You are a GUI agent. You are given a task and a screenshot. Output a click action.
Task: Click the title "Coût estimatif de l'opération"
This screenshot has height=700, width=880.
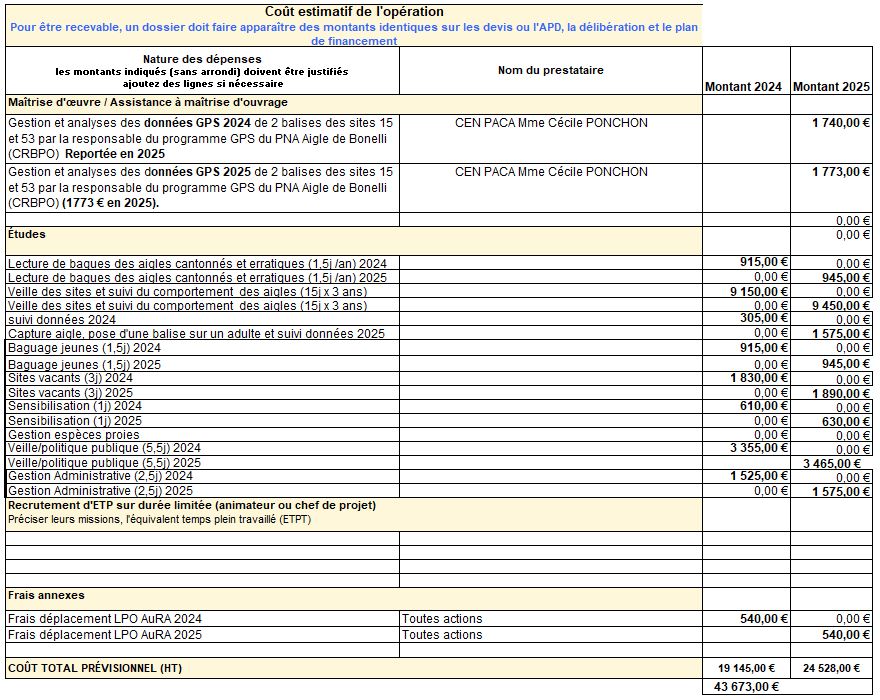pos(354,12)
